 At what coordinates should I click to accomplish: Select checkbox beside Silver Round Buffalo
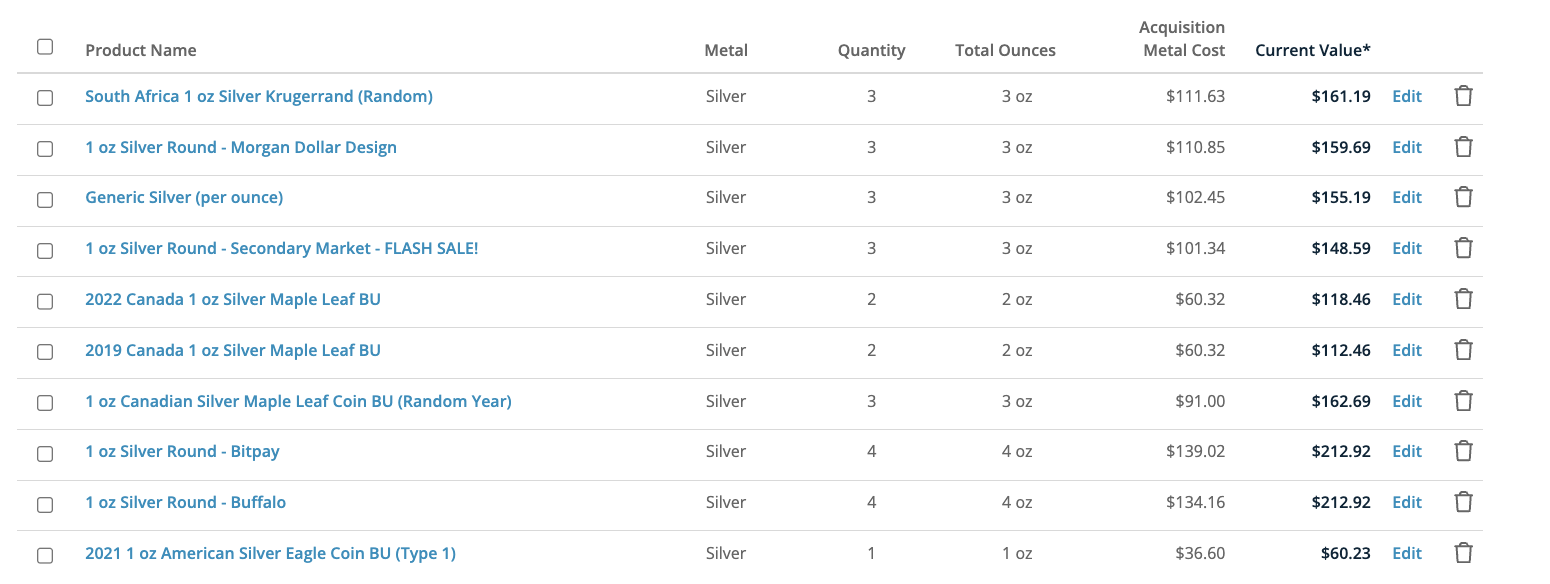(45, 504)
